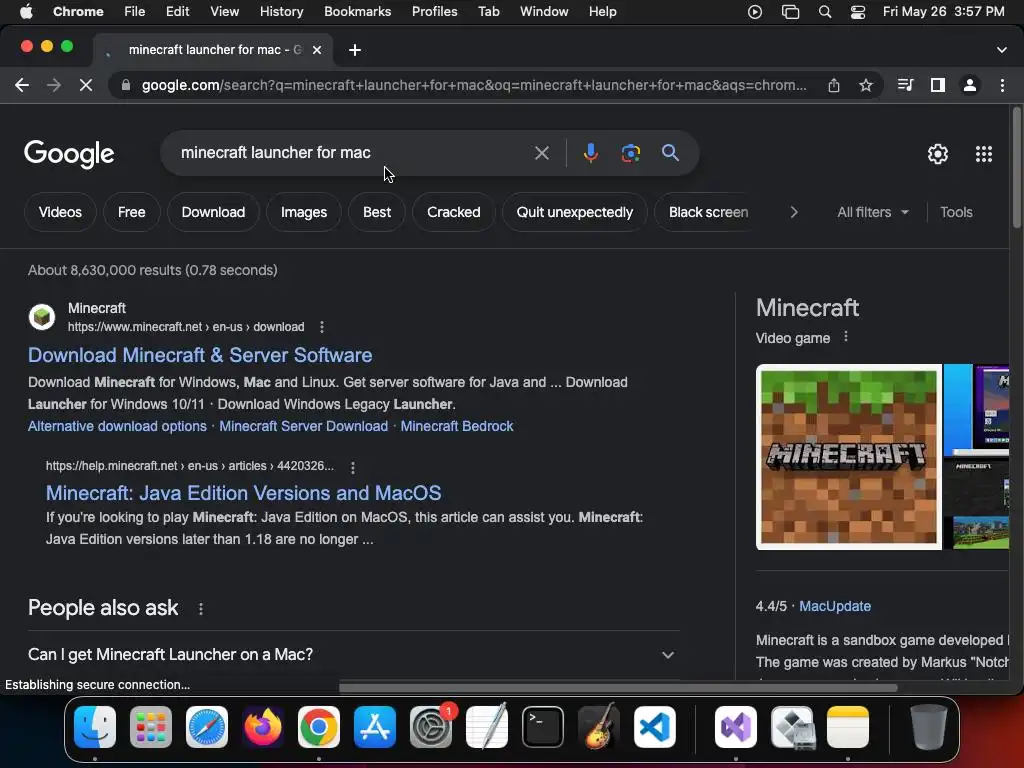Expand Can I get Minecraft Launcher question
Image resolution: width=1024 pixels, height=768 pixels.
(x=353, y=654)
